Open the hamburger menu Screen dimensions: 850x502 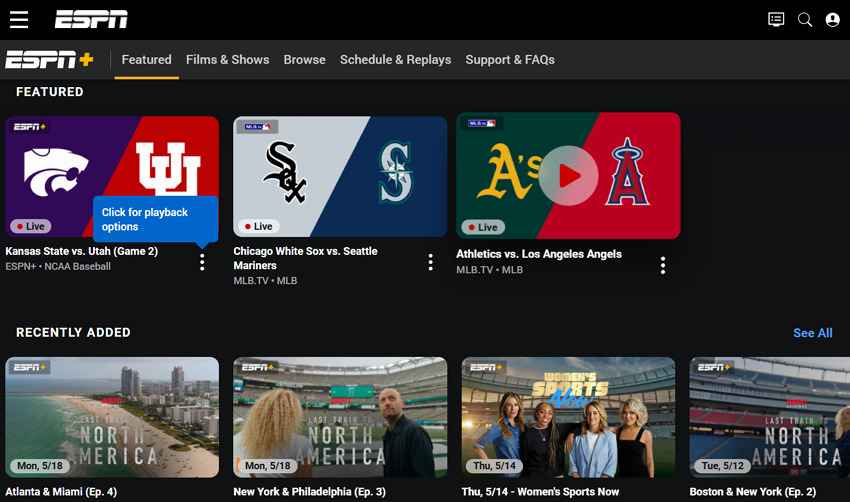[19, 20]
